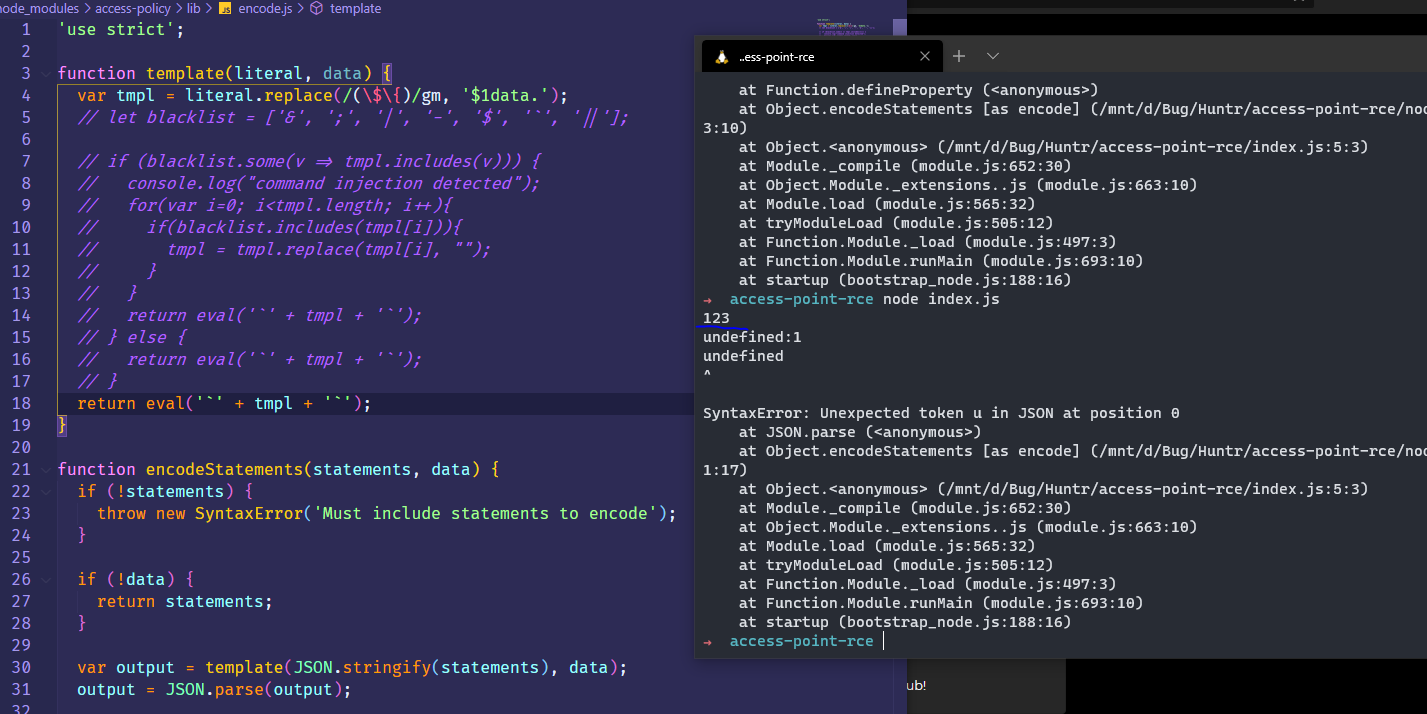Click the JavaScript file icon in the breadcrumb
This screenshot has height=714, width=1427.
(x=226, y=8)
